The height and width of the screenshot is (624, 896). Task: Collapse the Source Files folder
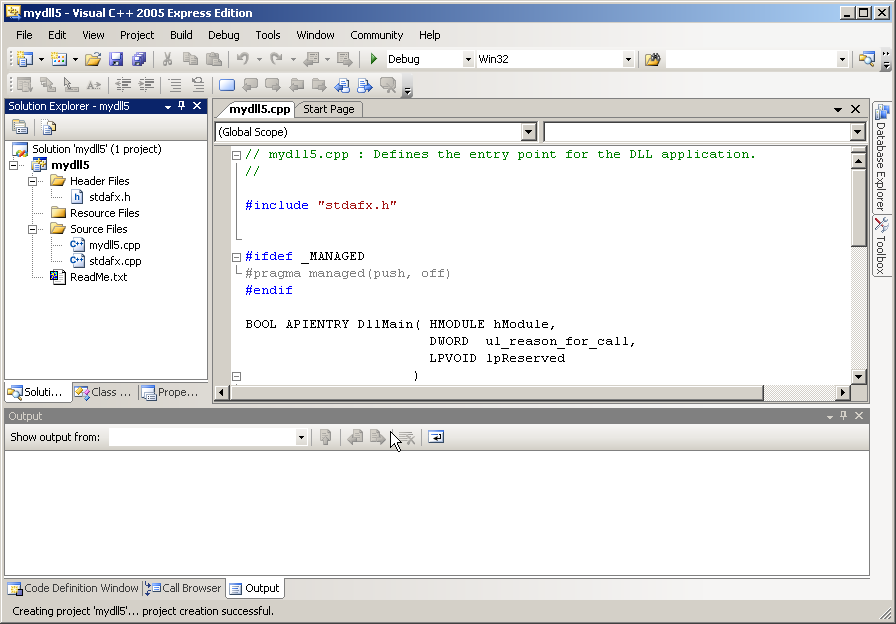tap(33, 229)
